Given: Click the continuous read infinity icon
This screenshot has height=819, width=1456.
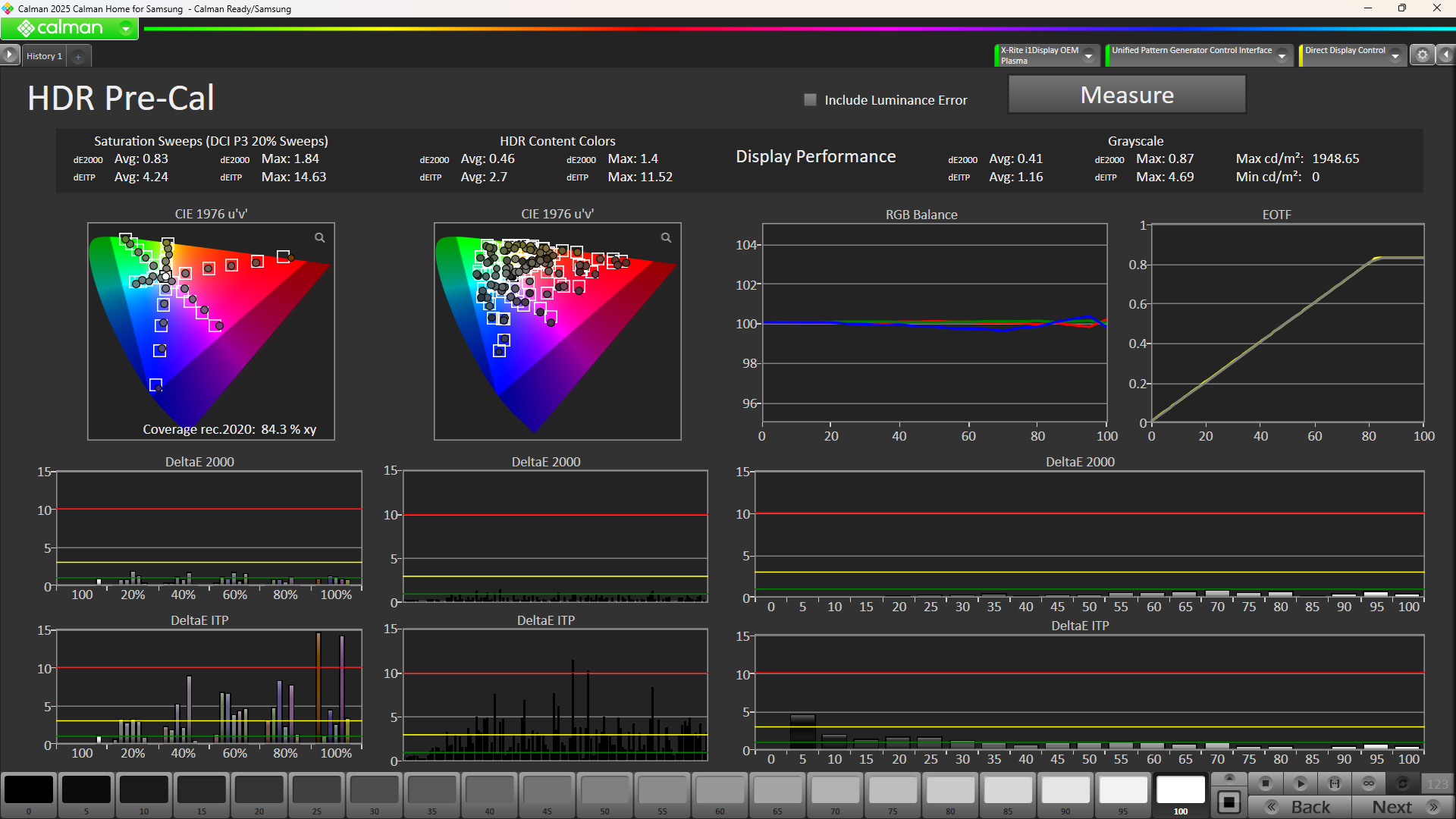Looking at the screenshot, I should (1369, 783).
